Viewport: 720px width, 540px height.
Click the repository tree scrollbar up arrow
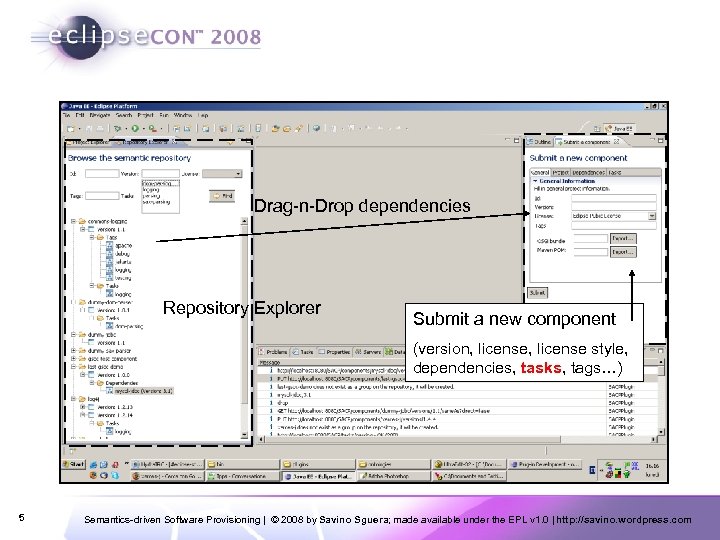[244, 221]
